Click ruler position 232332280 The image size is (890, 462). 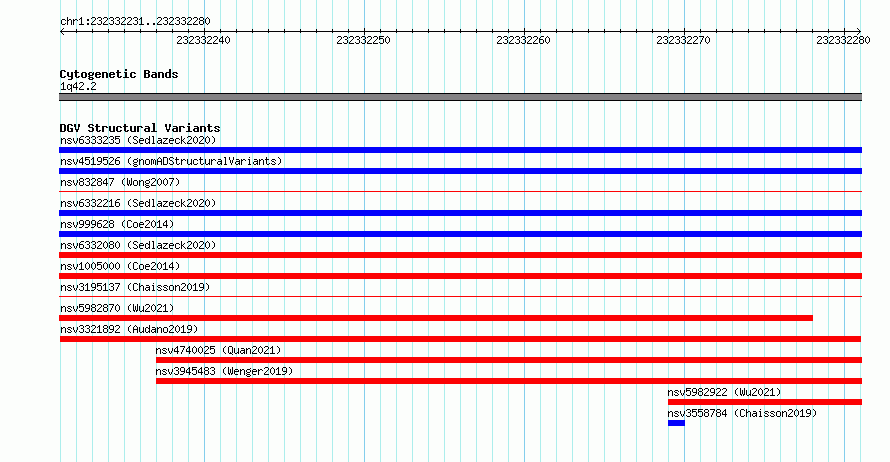[x=843, y=40]
